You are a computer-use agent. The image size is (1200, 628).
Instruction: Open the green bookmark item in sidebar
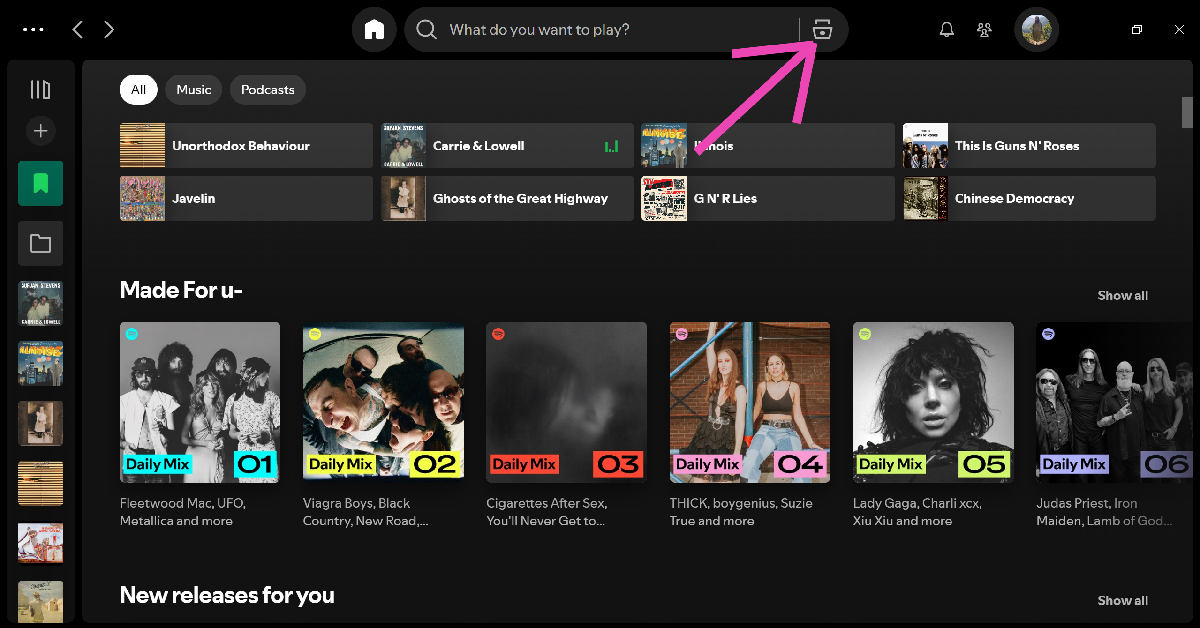coord(40,183)
